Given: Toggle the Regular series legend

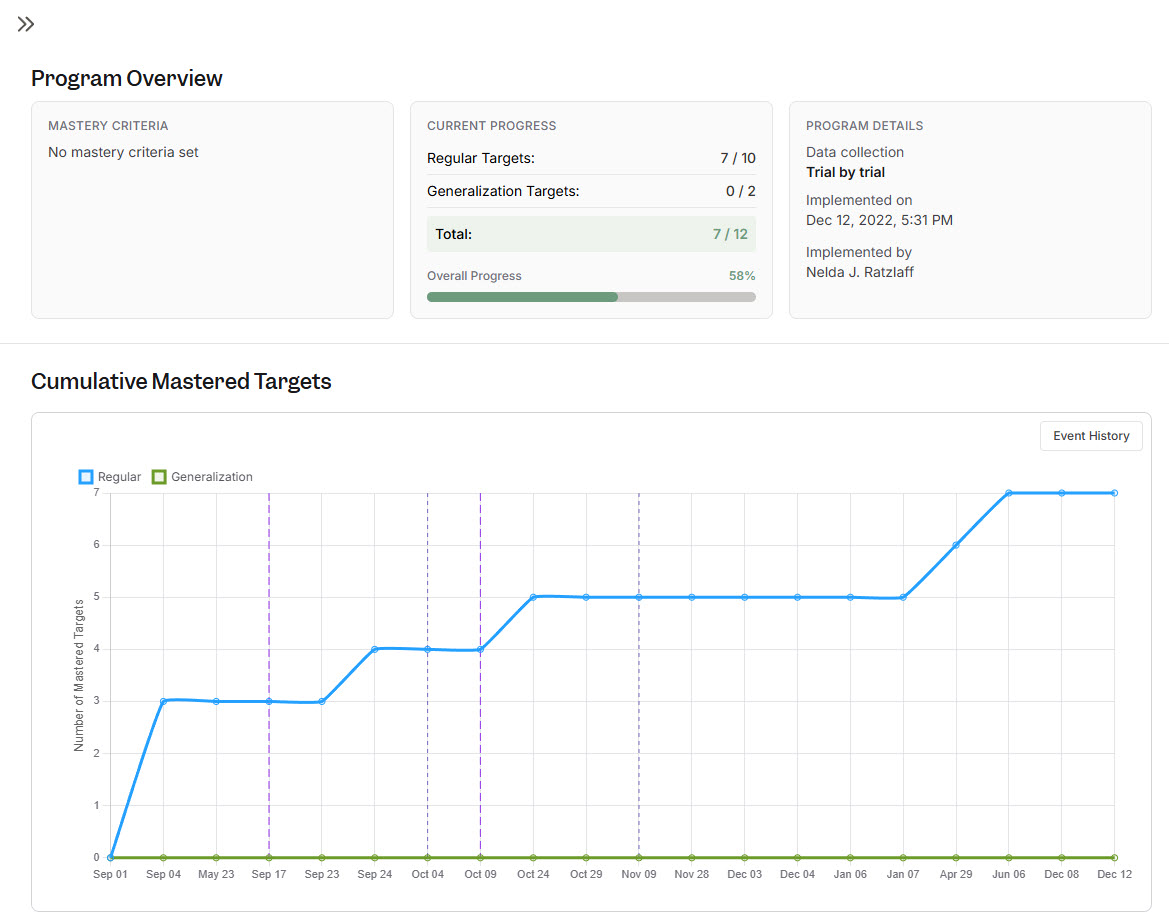Looking at the screenshot, I should [110, 477].
